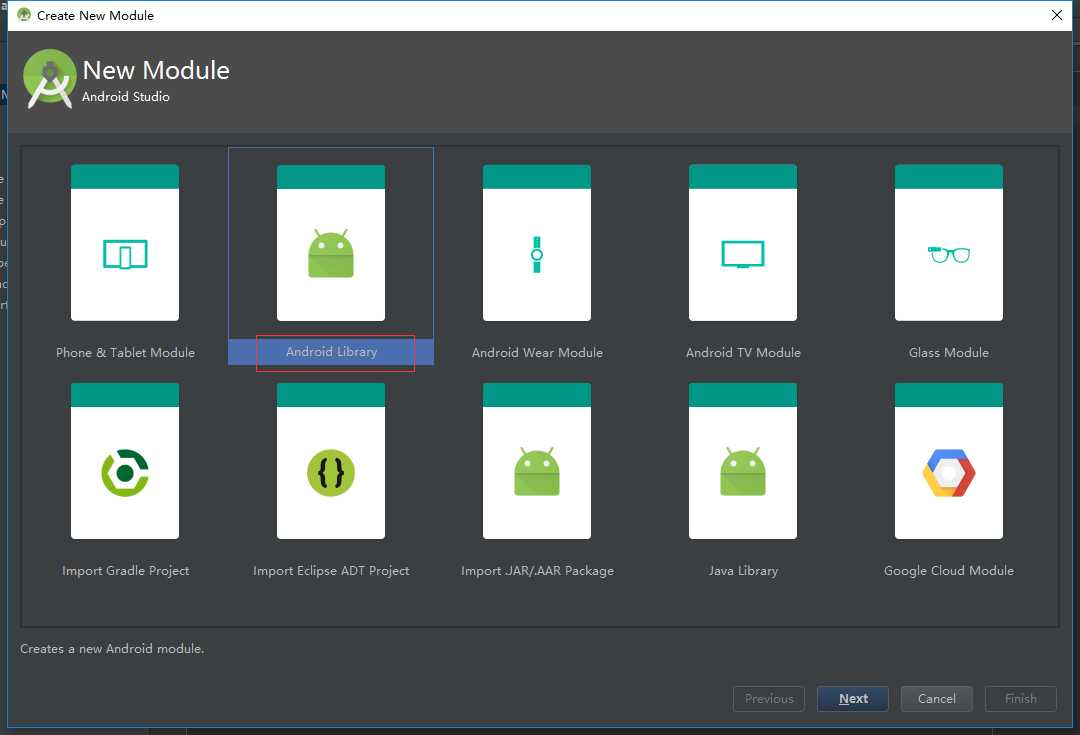Click the 'Android Wear Module' label

(x=537, y=353)
